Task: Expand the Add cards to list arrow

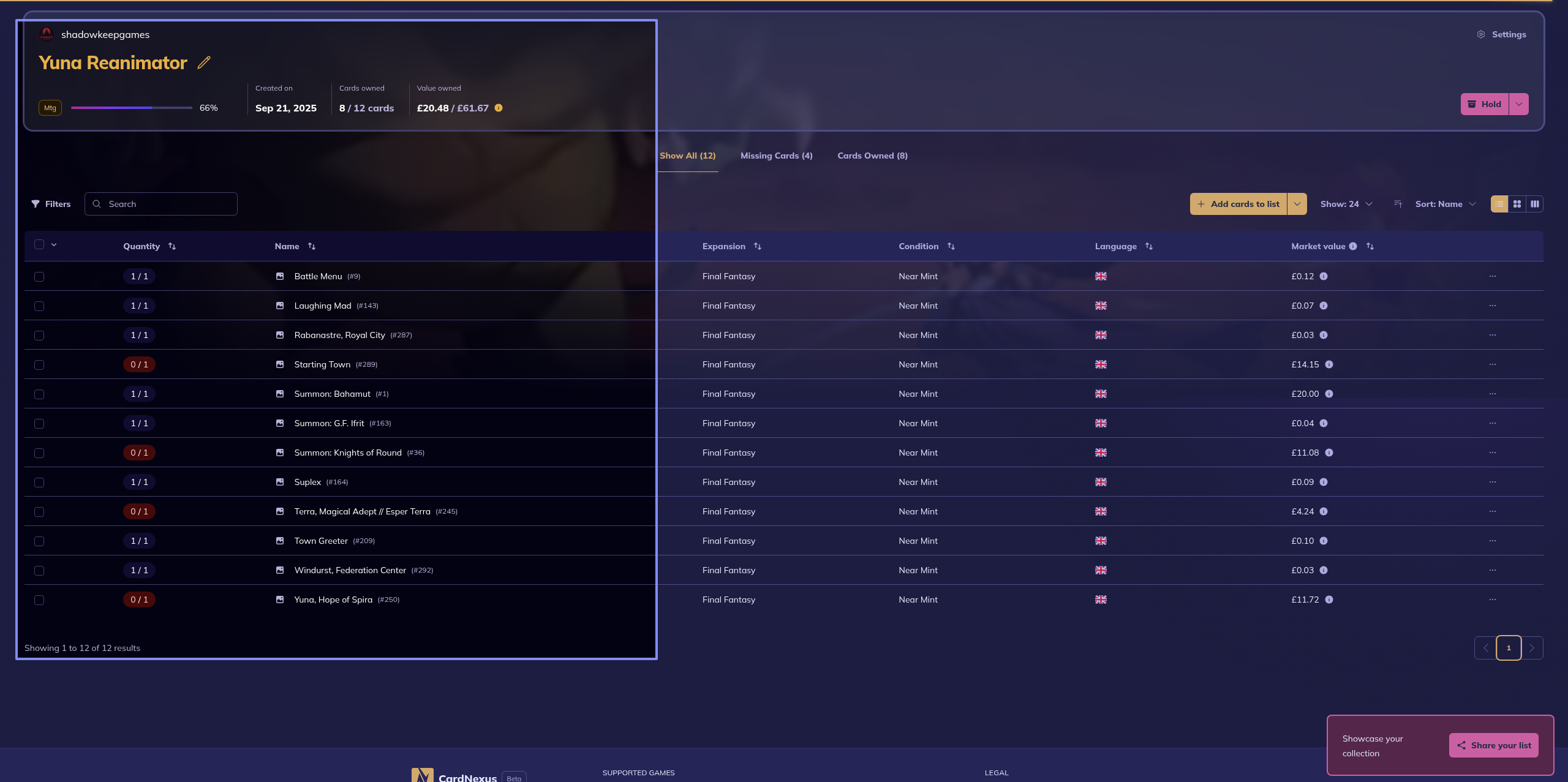Action: tap(1297, 204)
